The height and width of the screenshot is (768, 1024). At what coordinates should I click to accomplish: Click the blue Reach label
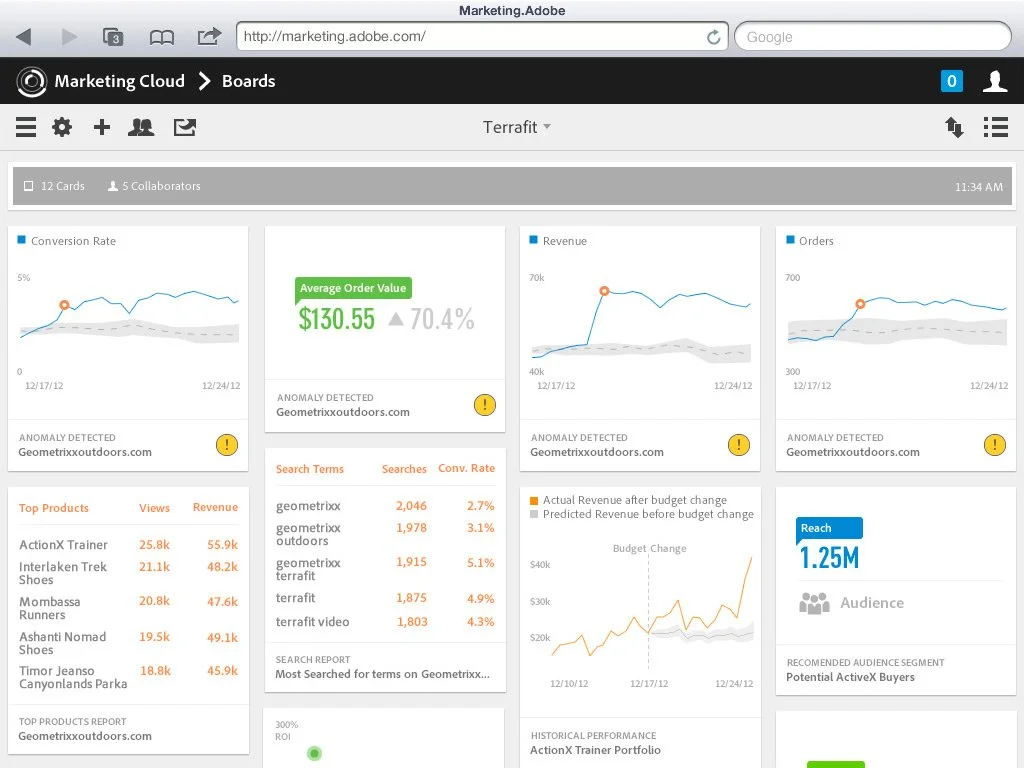[829, 528]
